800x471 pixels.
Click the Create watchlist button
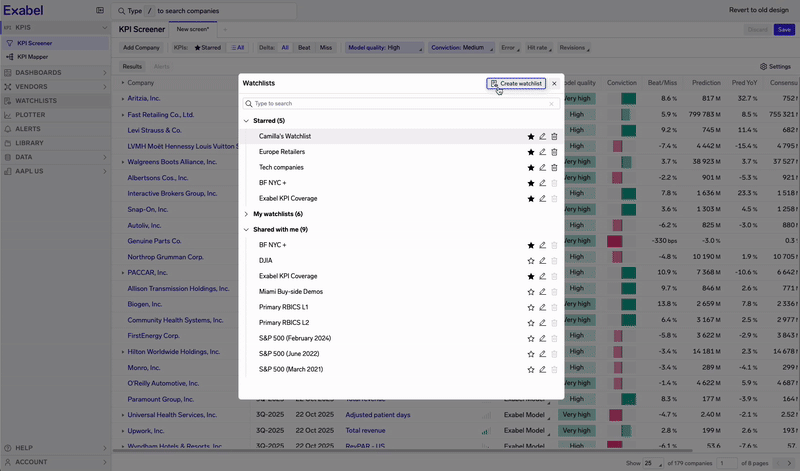point(516,83)
